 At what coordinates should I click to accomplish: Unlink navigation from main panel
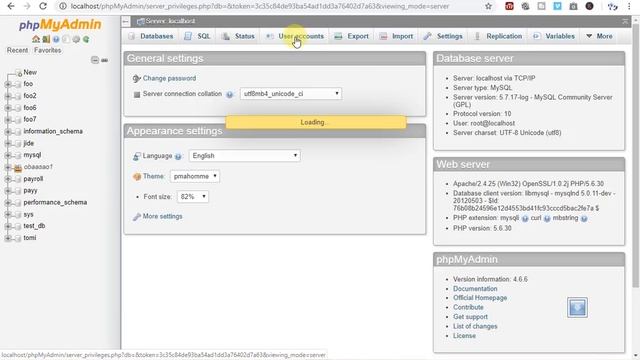tap(104, 60)
